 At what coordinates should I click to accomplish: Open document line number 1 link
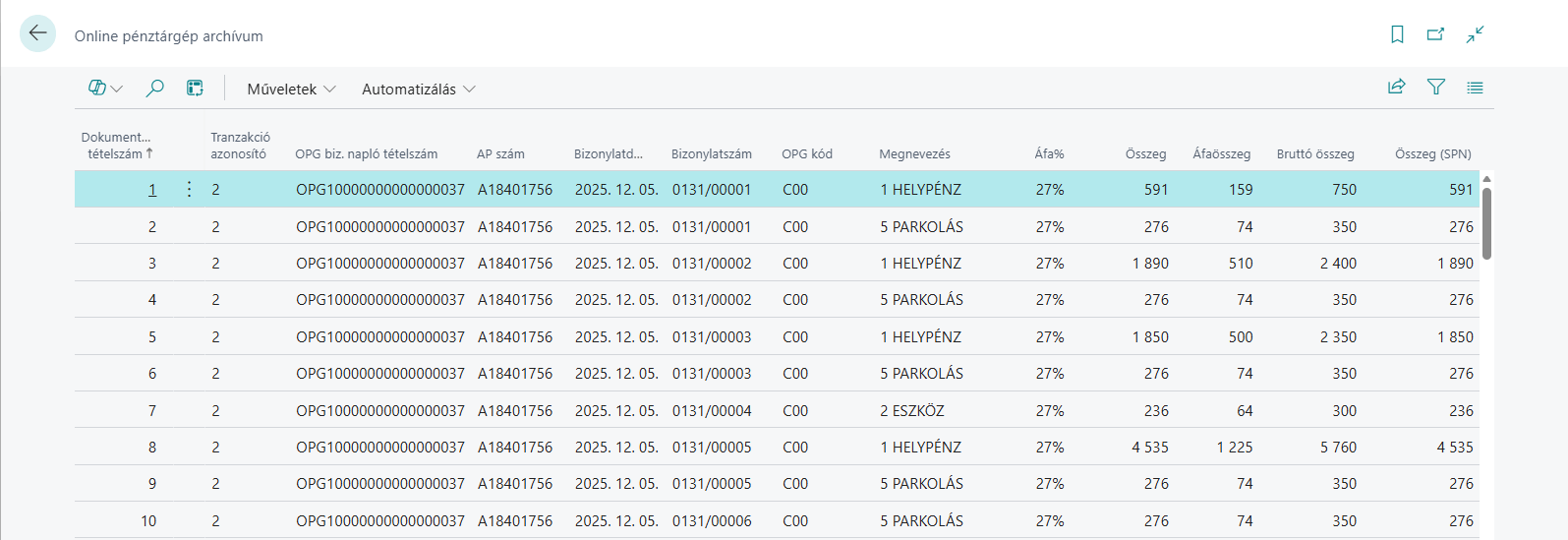152,190
